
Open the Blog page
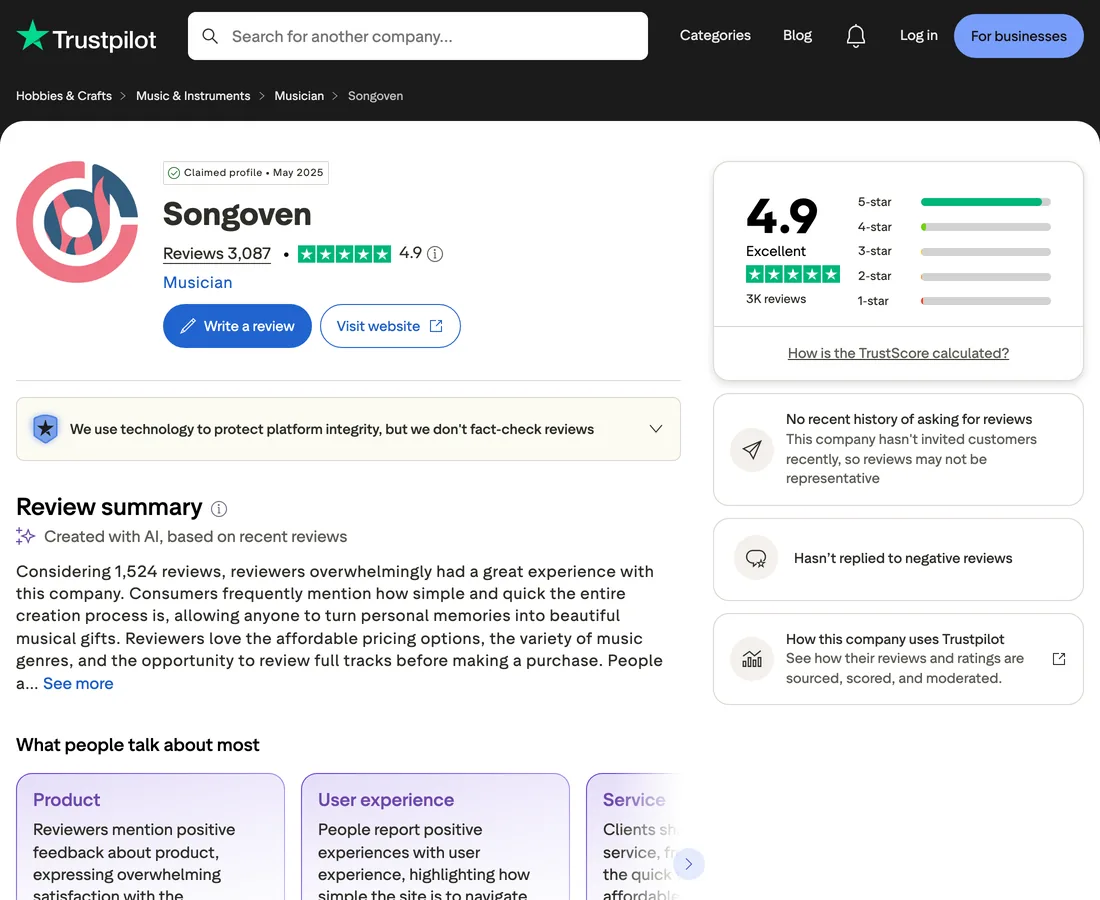(797, 35)
